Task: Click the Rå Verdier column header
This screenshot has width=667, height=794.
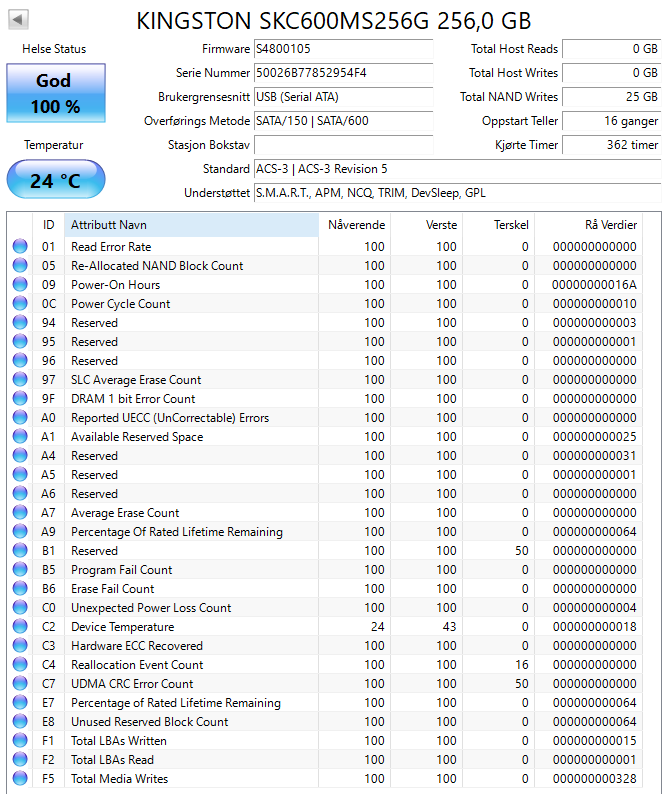Action: click(x=588, y=225)
